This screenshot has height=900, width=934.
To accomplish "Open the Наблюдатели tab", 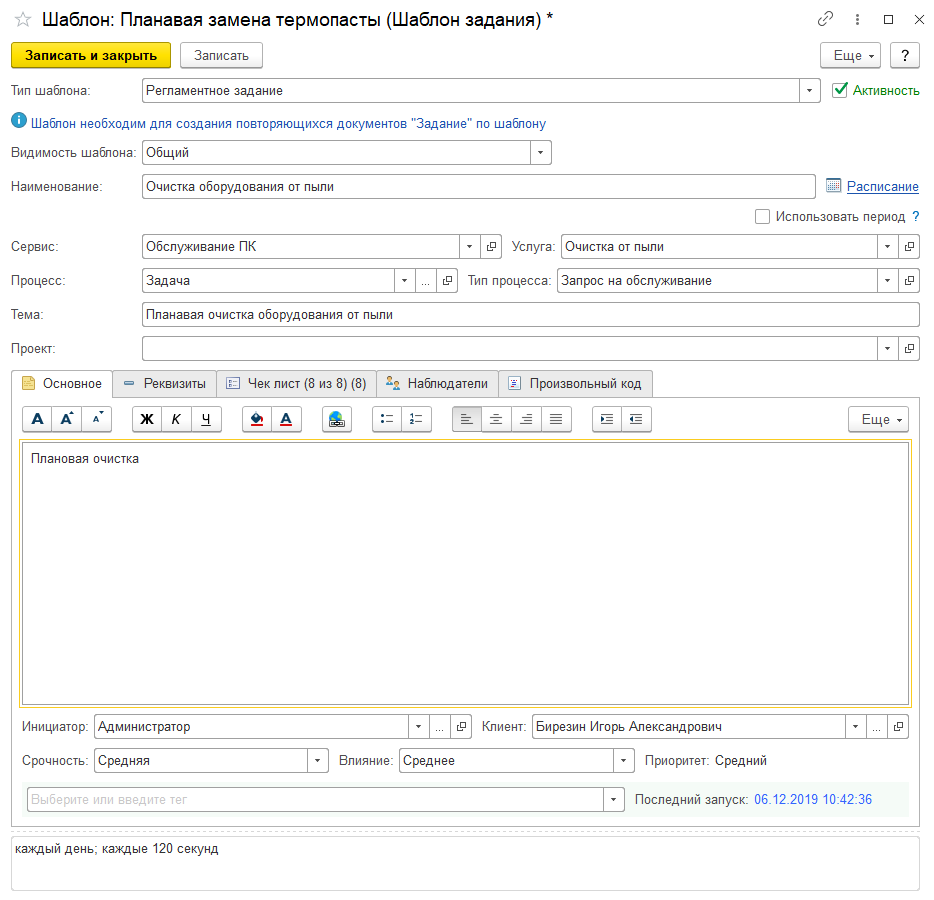I will [x=437, y=383].
